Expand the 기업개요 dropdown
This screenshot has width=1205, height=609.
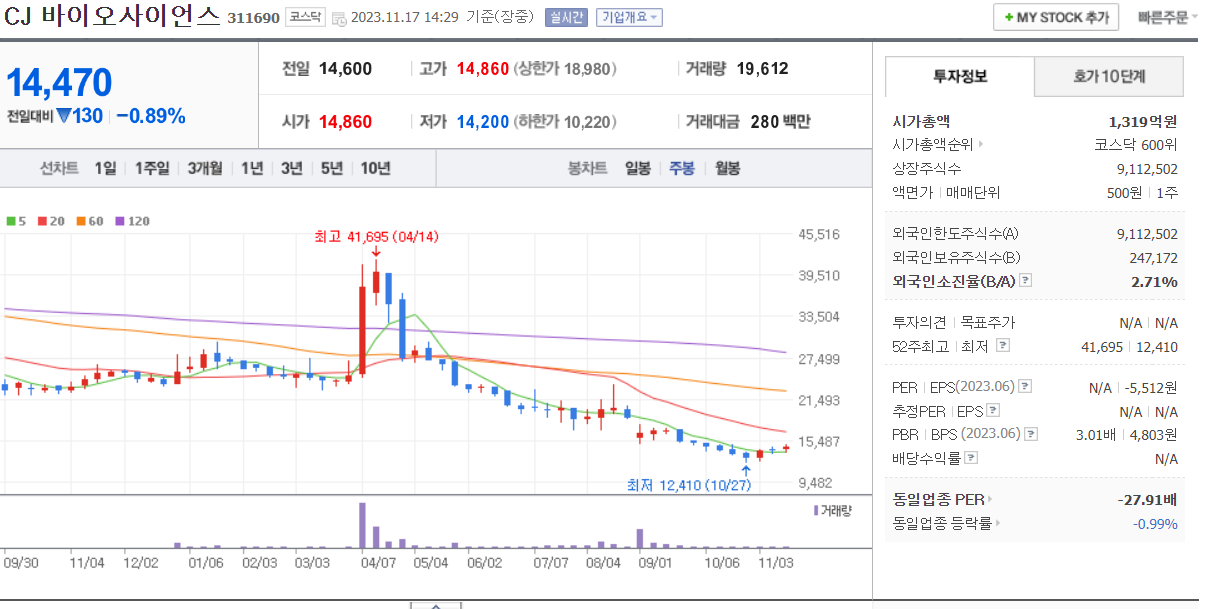click(628, 18)
